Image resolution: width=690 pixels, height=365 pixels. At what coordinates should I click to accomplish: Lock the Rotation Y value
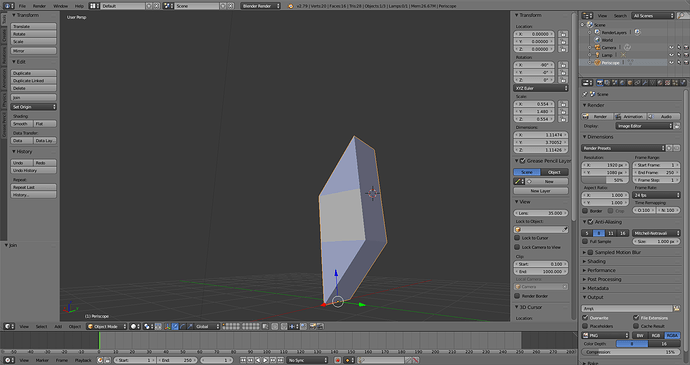(x=563, y=72)
